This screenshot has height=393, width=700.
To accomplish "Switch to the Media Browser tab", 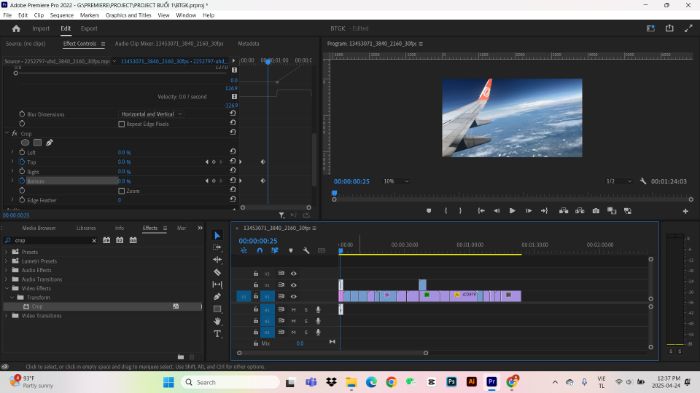I will [39, 228].
